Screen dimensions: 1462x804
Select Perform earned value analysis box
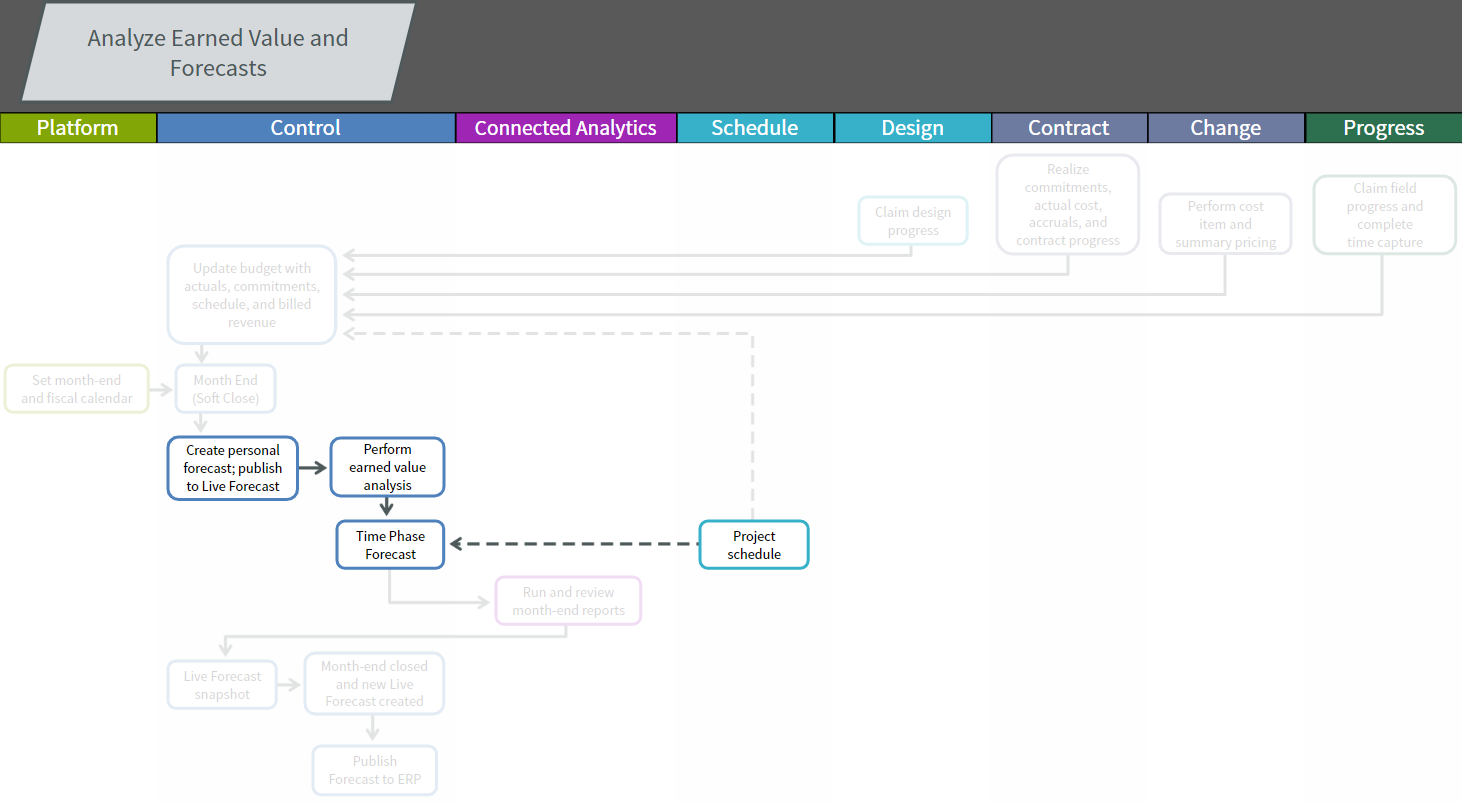coord(387,467)
